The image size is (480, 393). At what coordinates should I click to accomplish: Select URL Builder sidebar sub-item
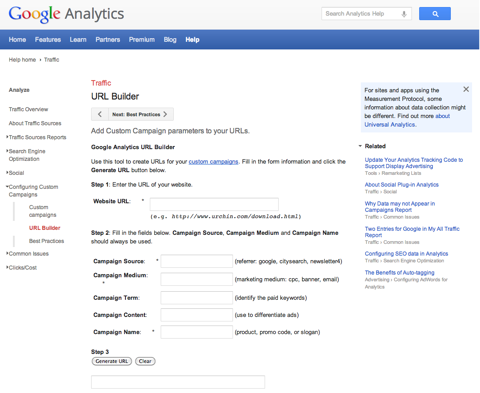(45, 228)
